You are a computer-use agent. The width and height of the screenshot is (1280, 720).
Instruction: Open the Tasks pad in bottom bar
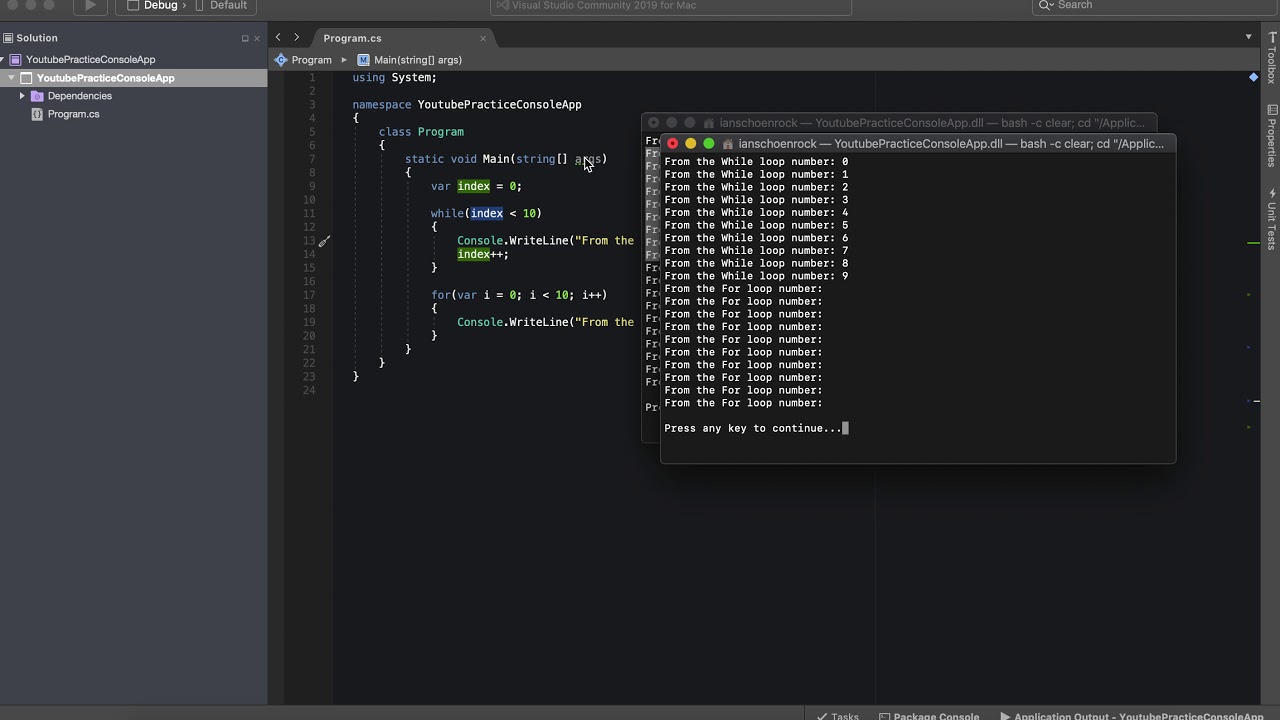click(x=838, y=714)
